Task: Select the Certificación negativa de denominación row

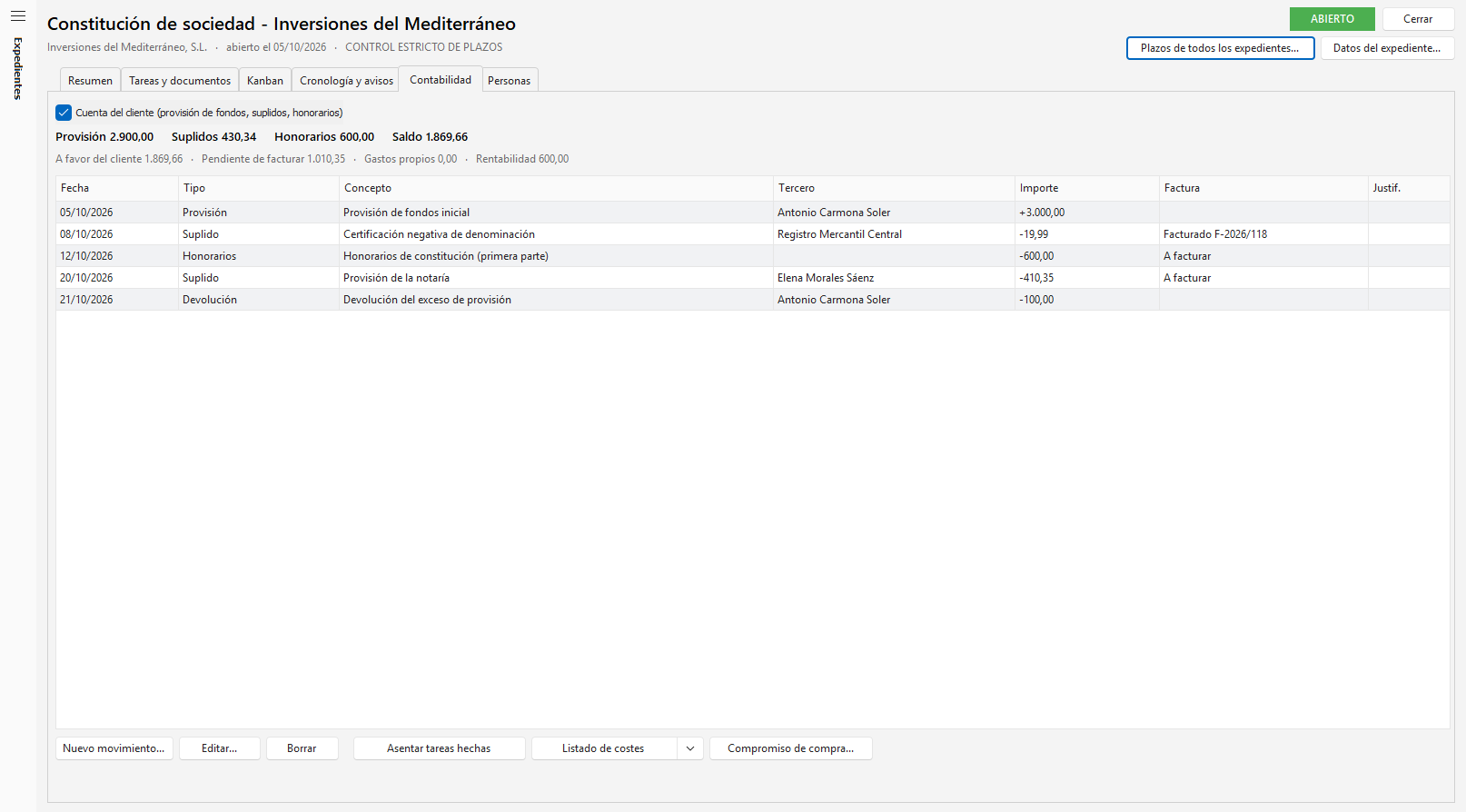Action: pyautogui.click(x=753, y=234)
